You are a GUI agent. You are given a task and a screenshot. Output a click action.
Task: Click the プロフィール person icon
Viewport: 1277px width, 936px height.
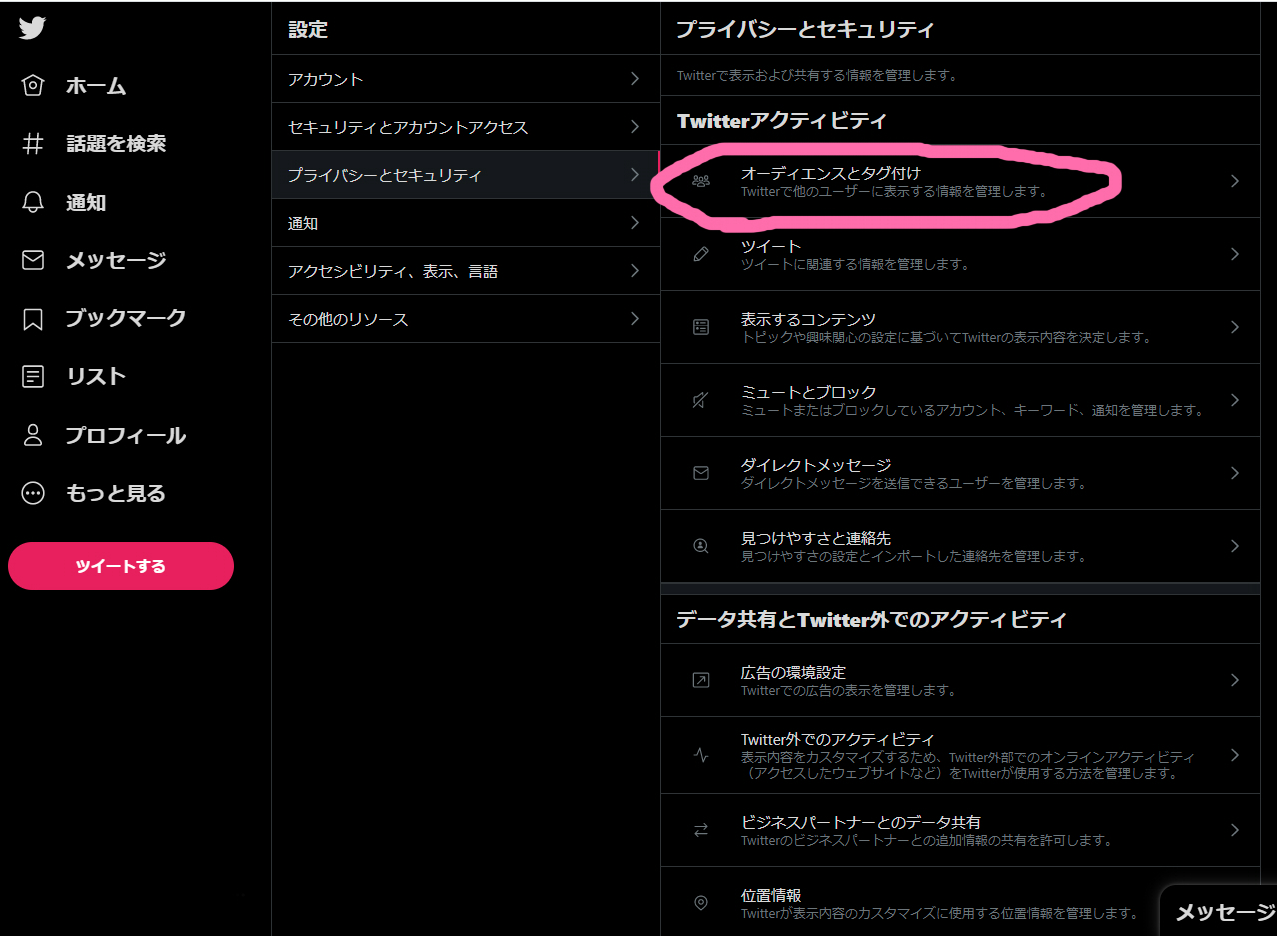click(33, 435)
